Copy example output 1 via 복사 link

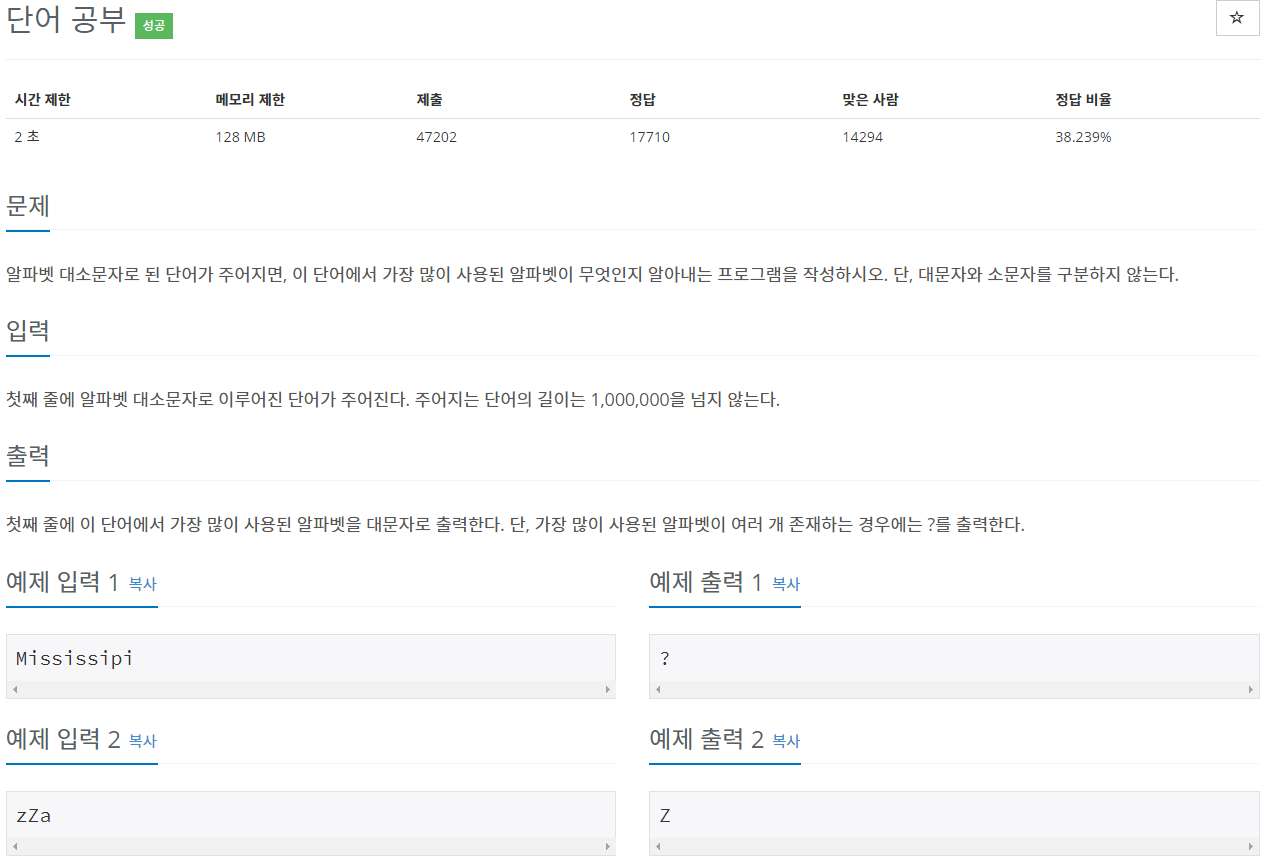point(786,584)
